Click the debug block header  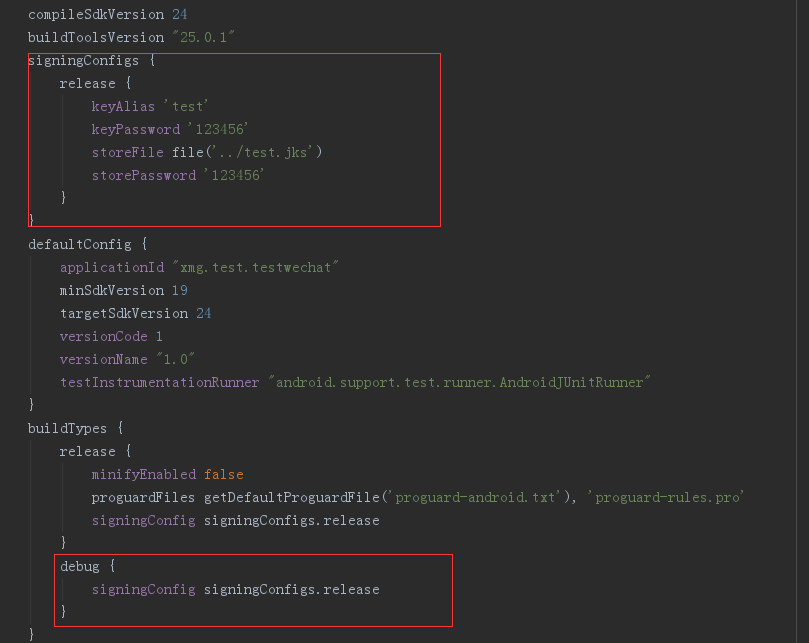click(x=88, y=567)
